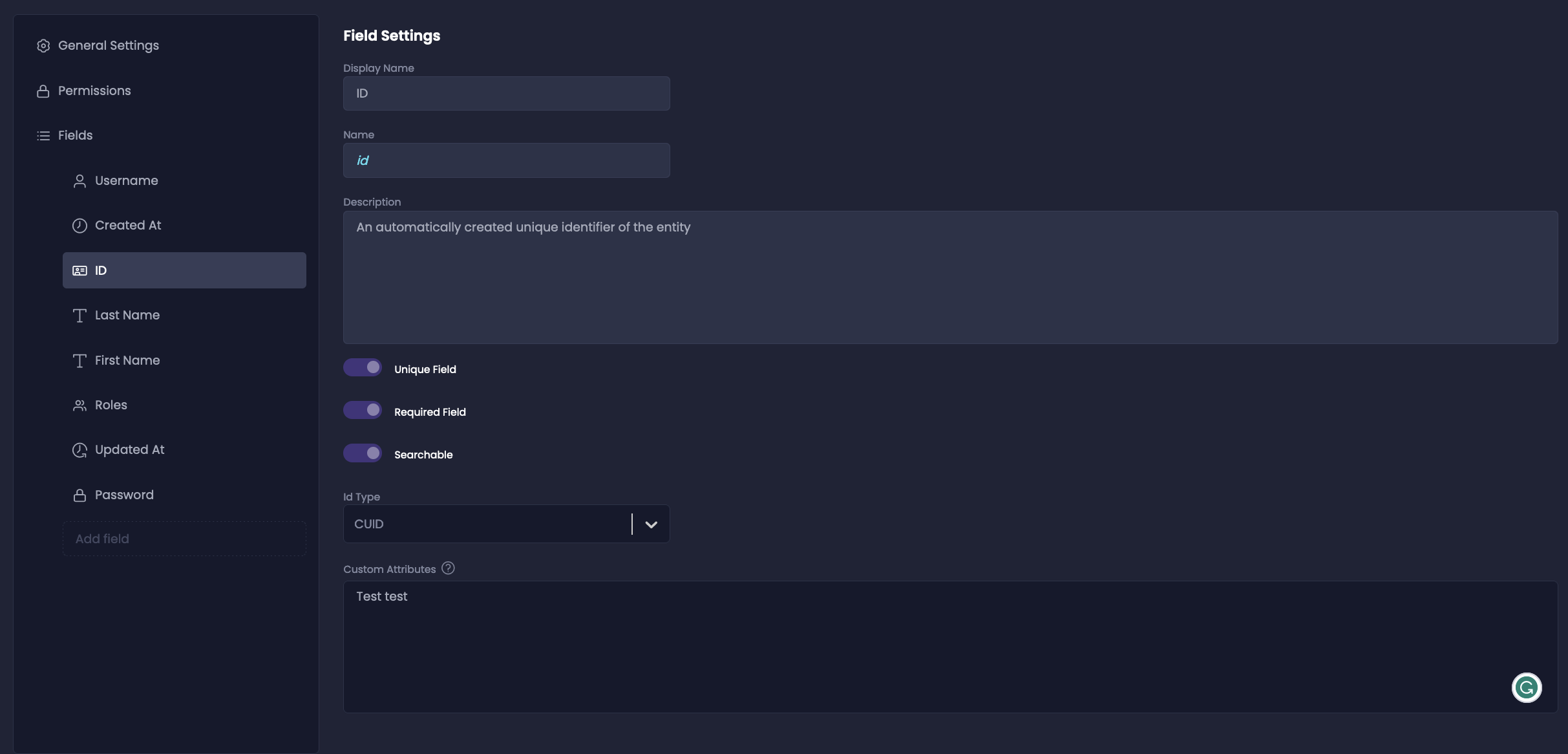Disable the Unique Field toggle
The image size is (1568, 754).
click(x=363, y=367)
